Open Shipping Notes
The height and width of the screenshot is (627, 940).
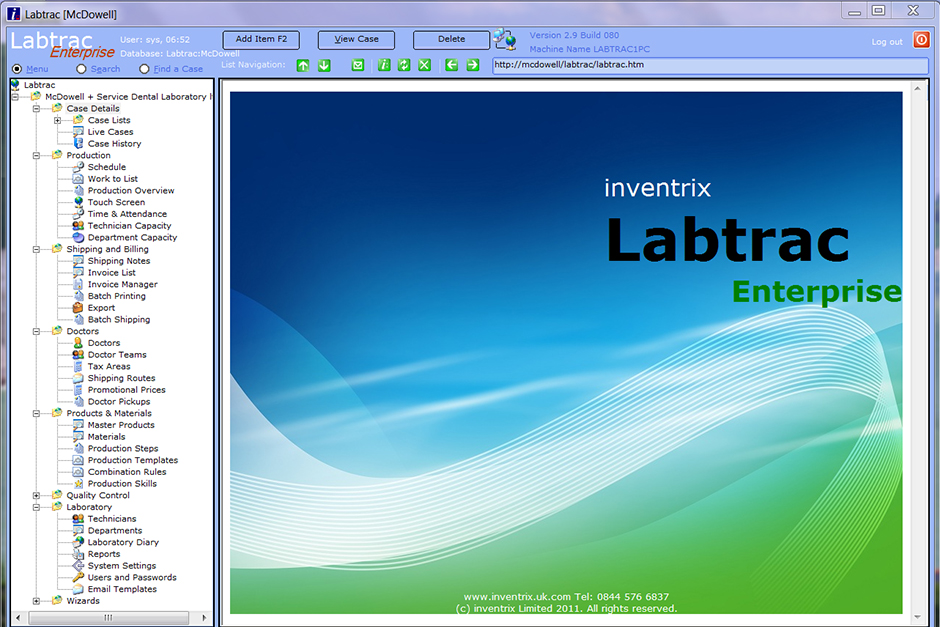(x=119, y=261)
